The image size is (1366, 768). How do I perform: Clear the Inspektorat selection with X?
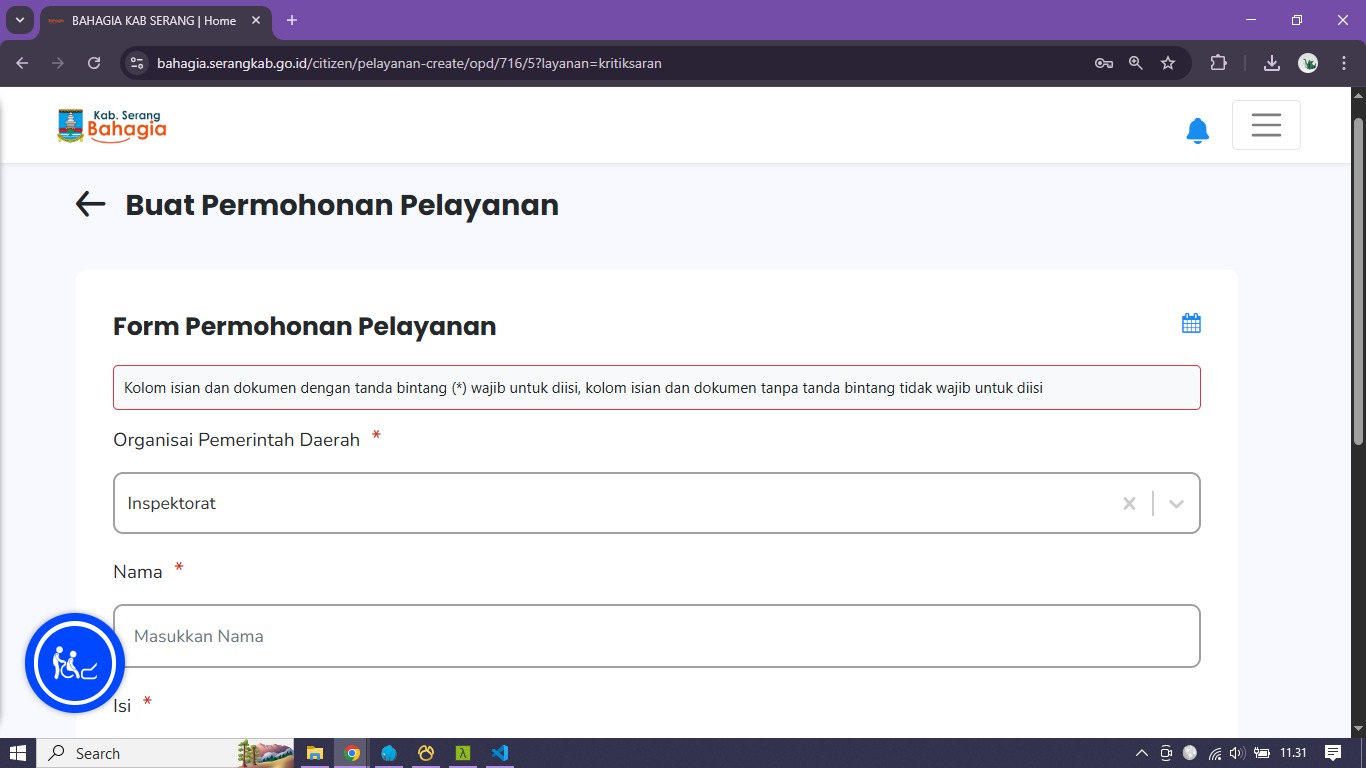1129,503
